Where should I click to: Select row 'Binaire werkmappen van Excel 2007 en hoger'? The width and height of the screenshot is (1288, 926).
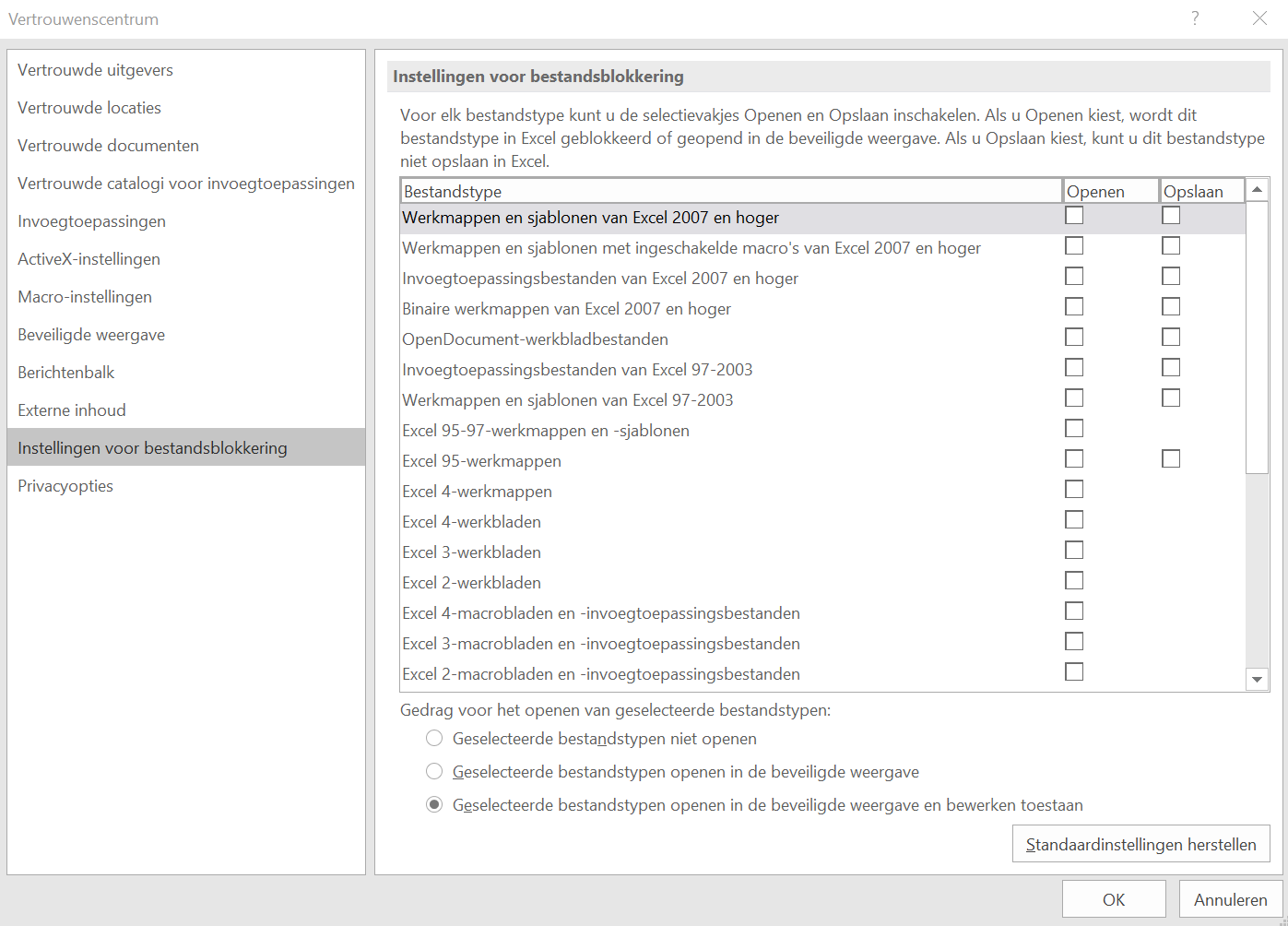(823, 309)
